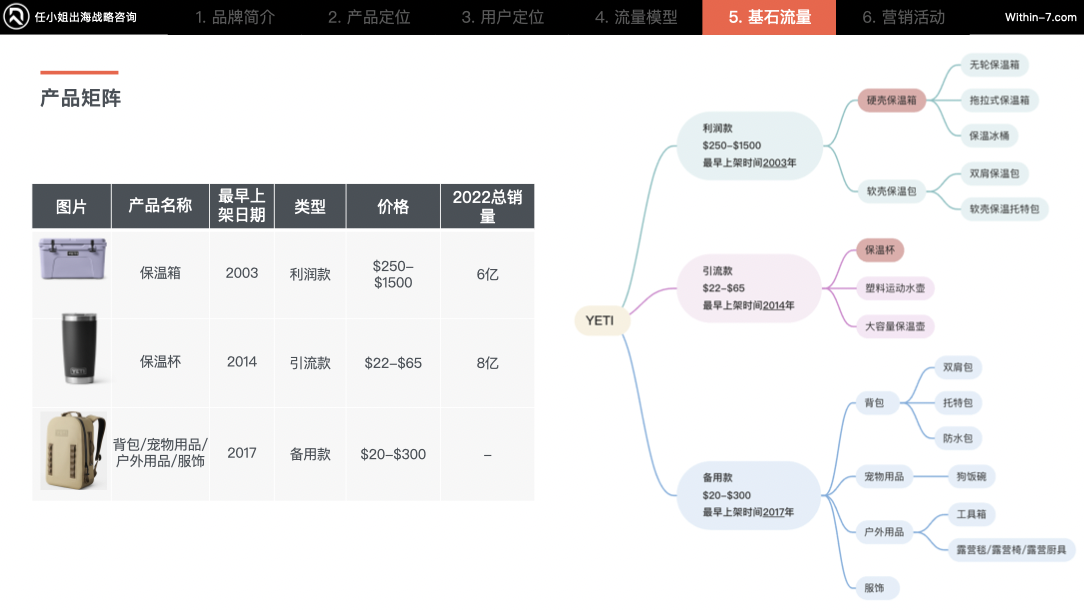Viewport: 1084px width, 610px height.
Task: Select the YETI root node
Action: click(601, 320)
